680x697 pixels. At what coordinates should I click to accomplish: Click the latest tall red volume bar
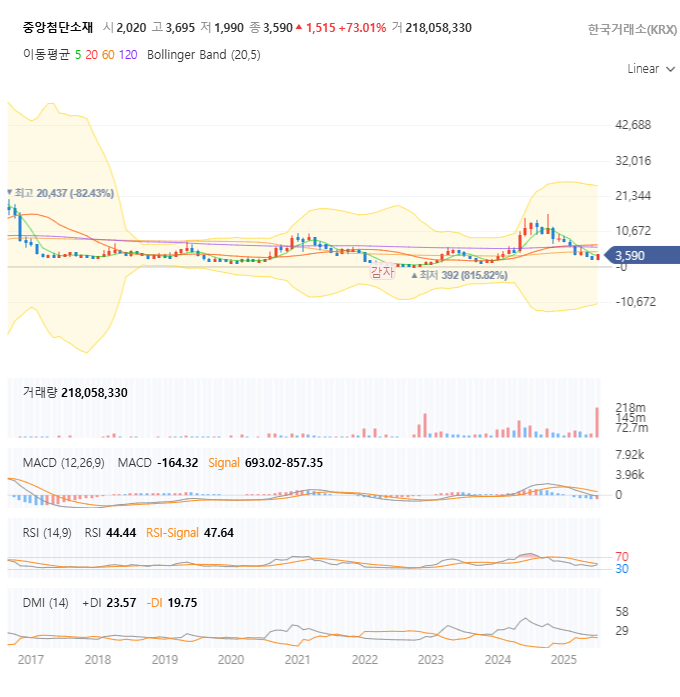pos(597,422)
